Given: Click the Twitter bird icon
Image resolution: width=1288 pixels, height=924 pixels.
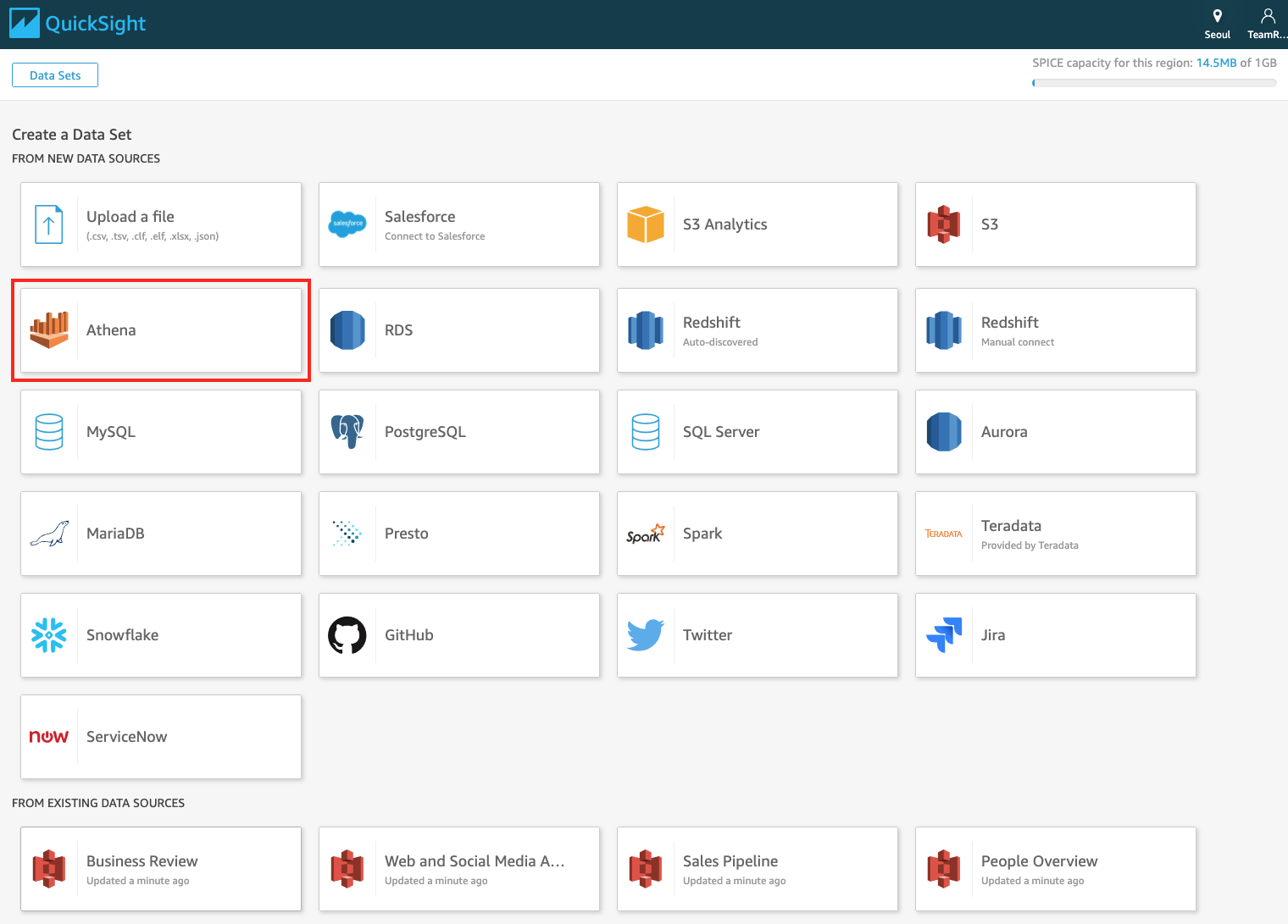Looking at the screenshot, I should pos(646,635).
